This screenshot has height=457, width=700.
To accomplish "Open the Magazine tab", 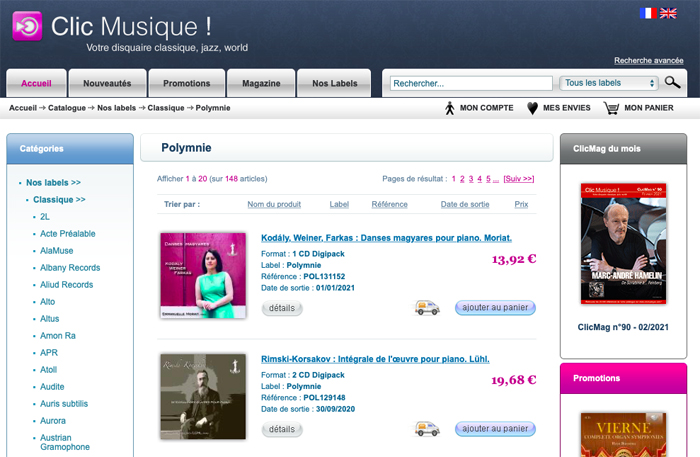I will (x=261, y=83).
